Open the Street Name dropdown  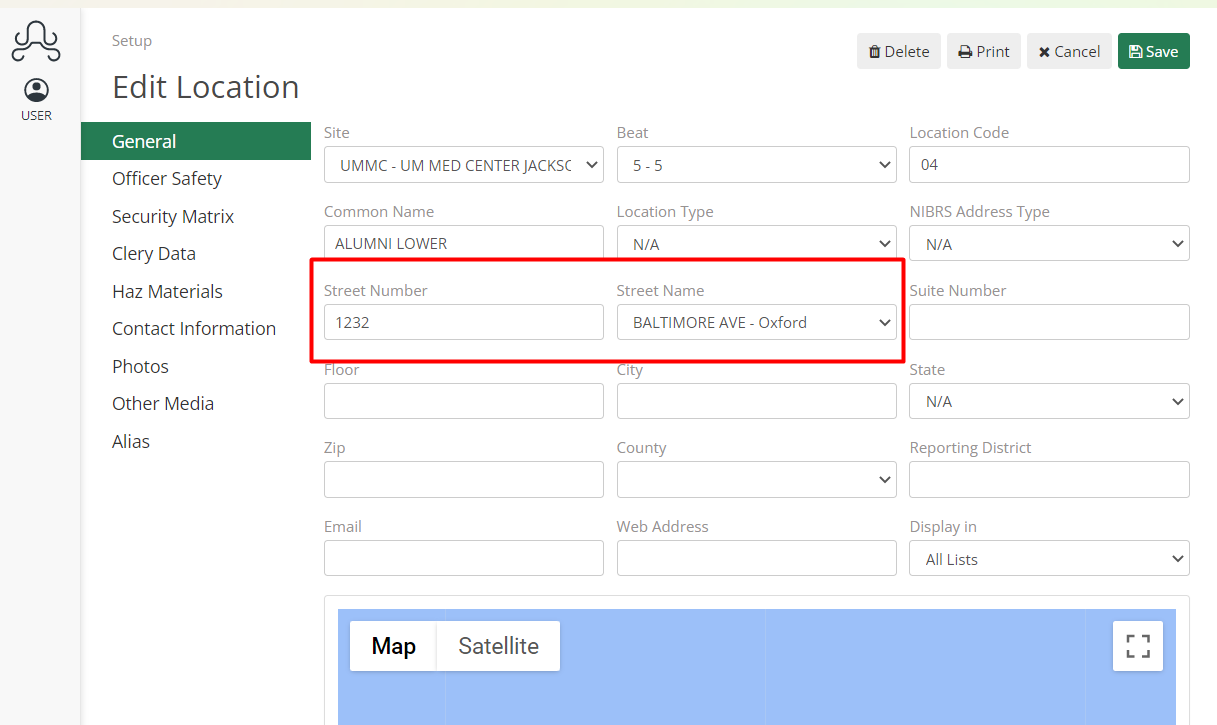pos(756,322)
